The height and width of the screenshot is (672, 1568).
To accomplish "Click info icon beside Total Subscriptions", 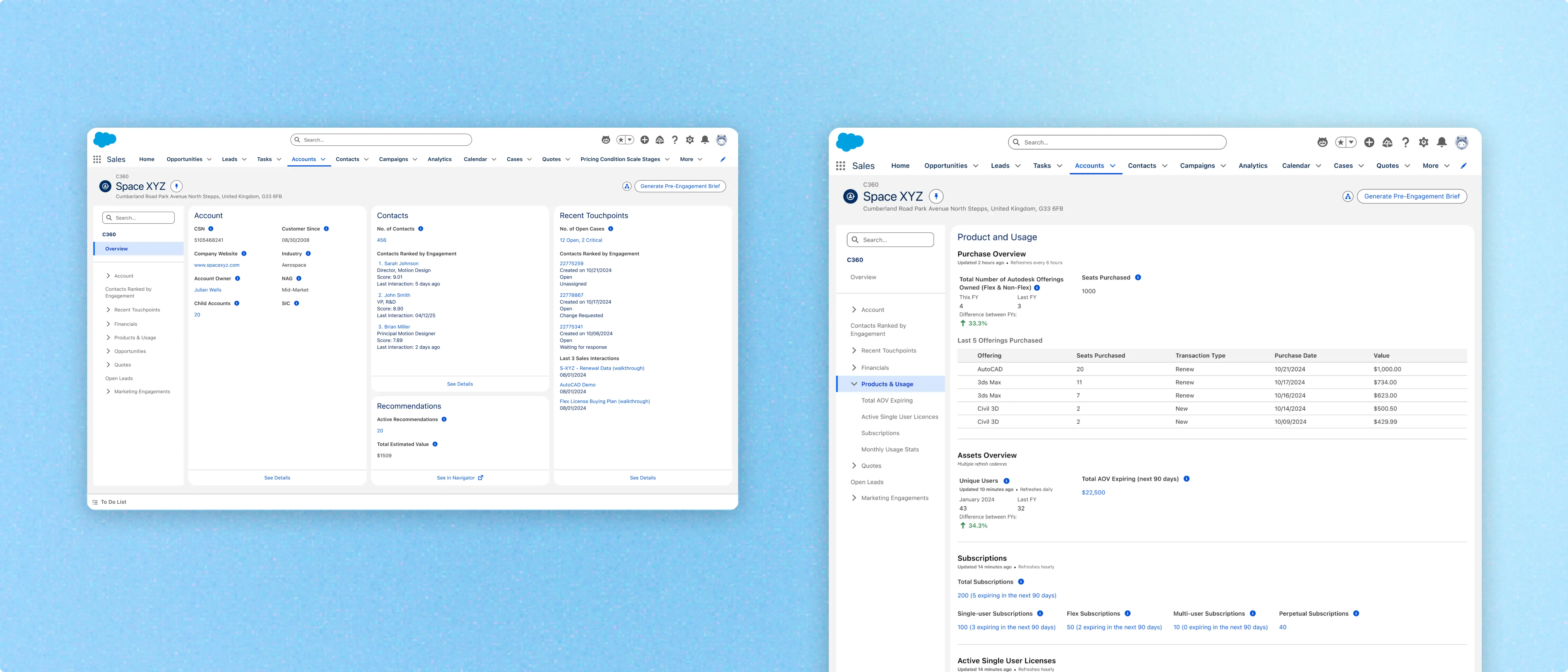I will coord(1021,582).
